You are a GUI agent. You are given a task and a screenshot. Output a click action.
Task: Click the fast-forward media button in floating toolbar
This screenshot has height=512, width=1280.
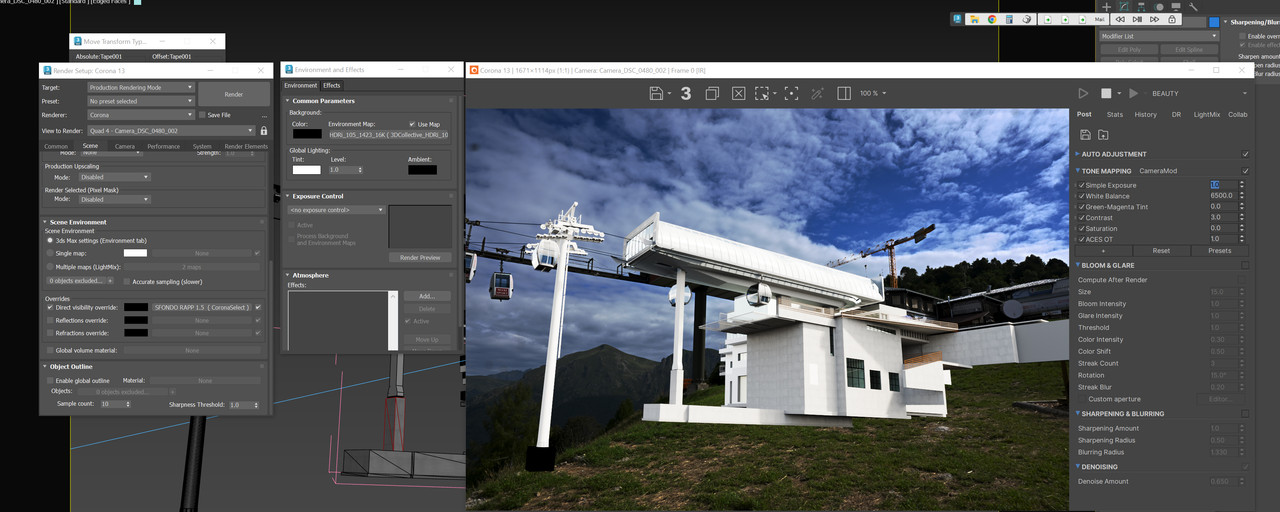pyautogui.click(x=1154, y=19)
